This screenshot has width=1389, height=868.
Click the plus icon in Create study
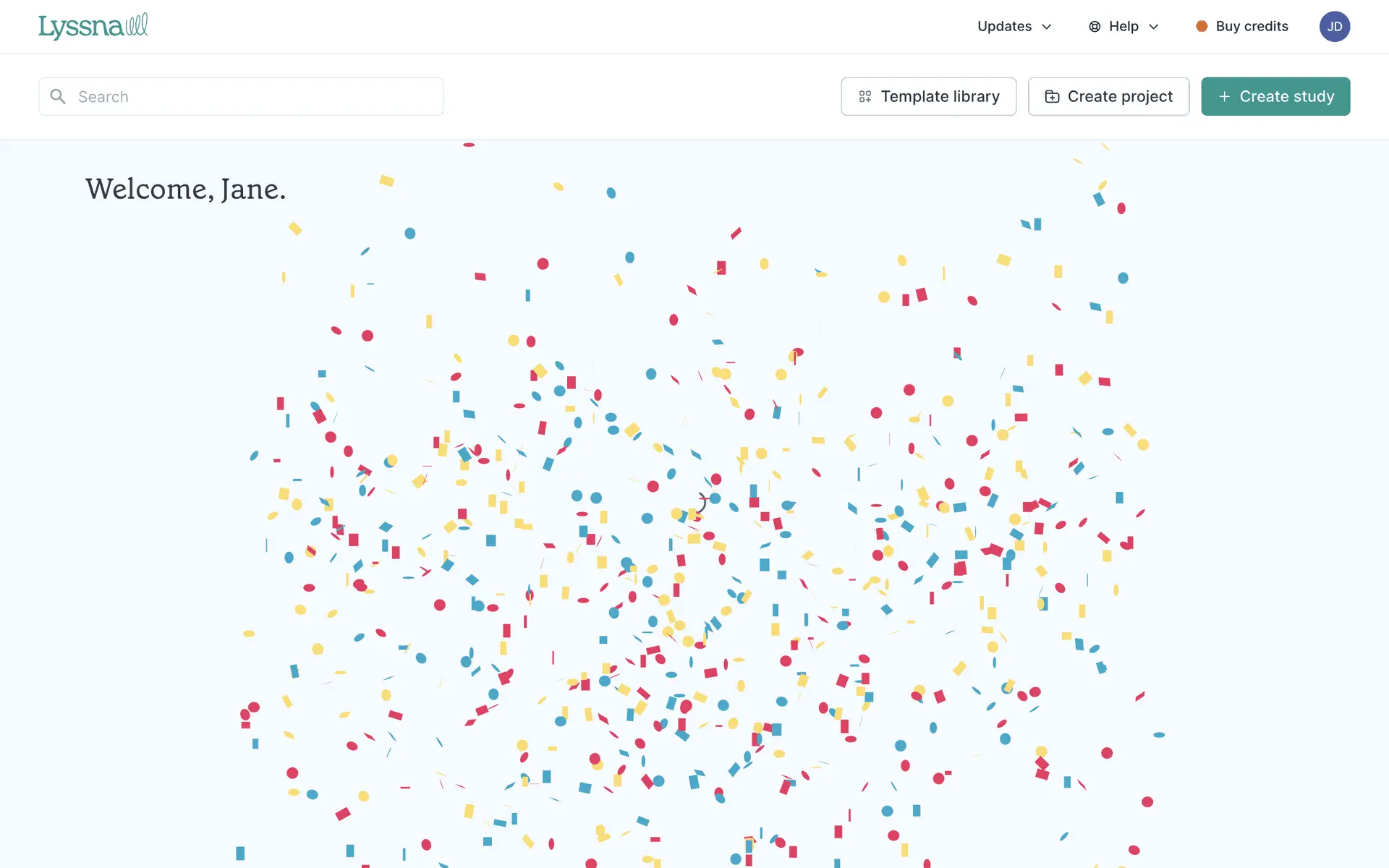pos(1224,96)
